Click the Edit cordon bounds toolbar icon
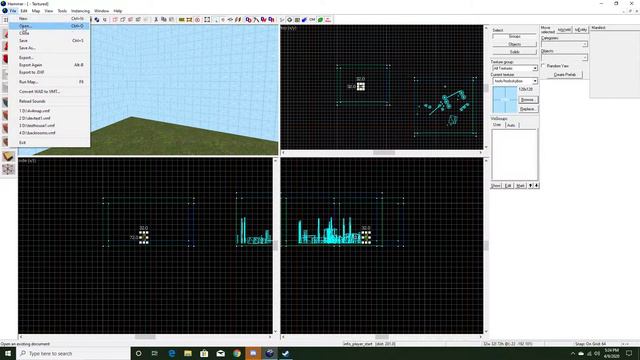This screenshot has width=640, height=360. click(x=189, y=20)
